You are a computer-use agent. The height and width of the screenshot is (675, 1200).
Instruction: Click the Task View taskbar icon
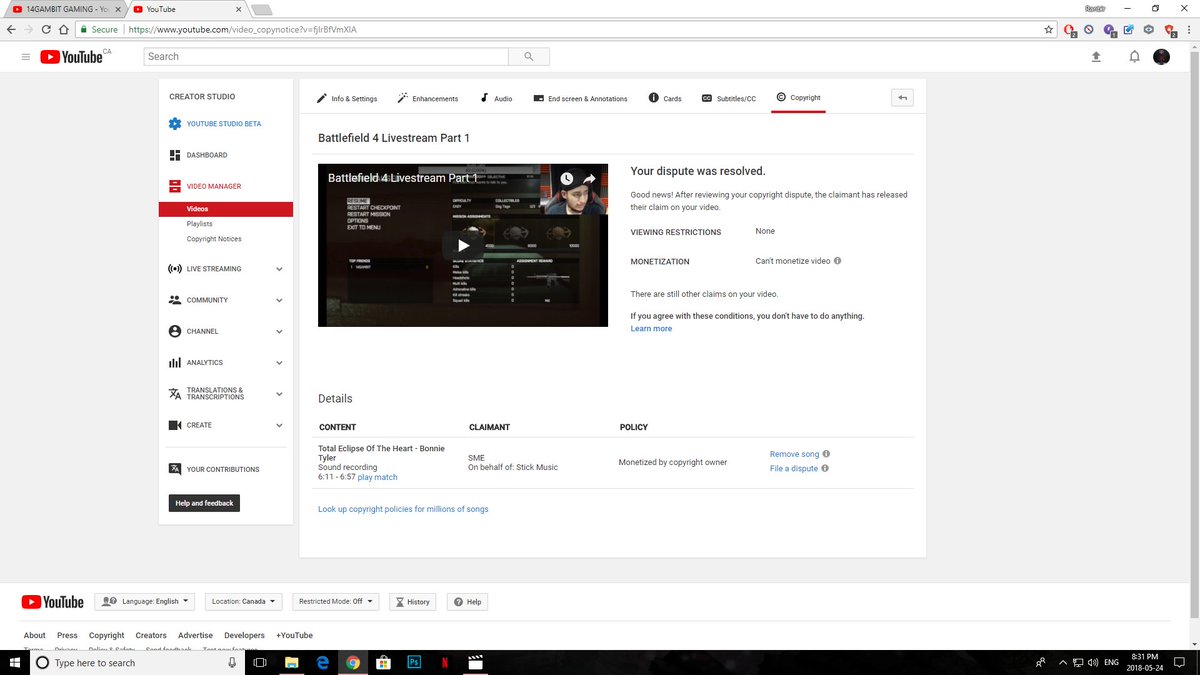(259, 662)
